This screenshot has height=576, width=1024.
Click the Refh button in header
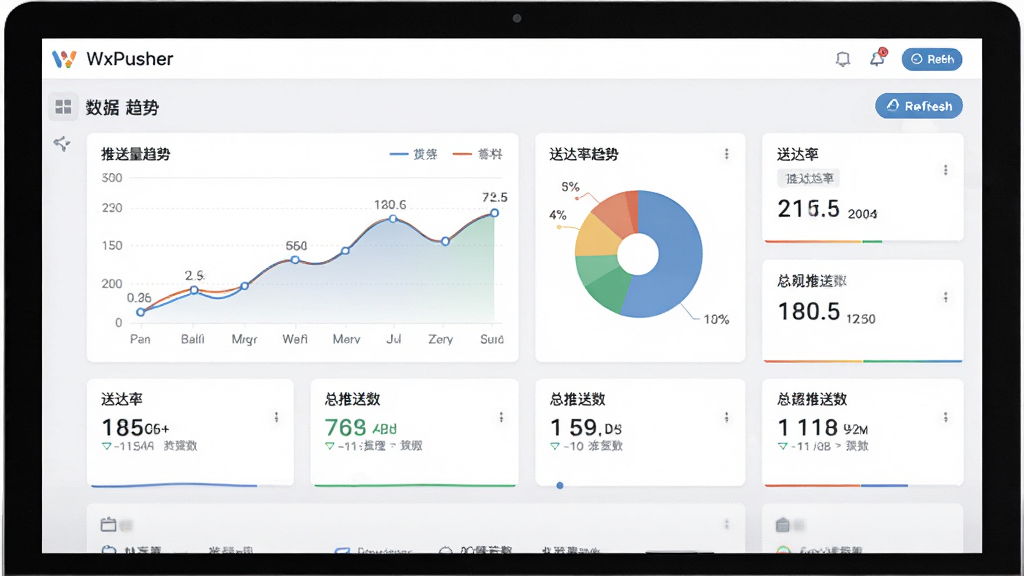pos(932,59)
